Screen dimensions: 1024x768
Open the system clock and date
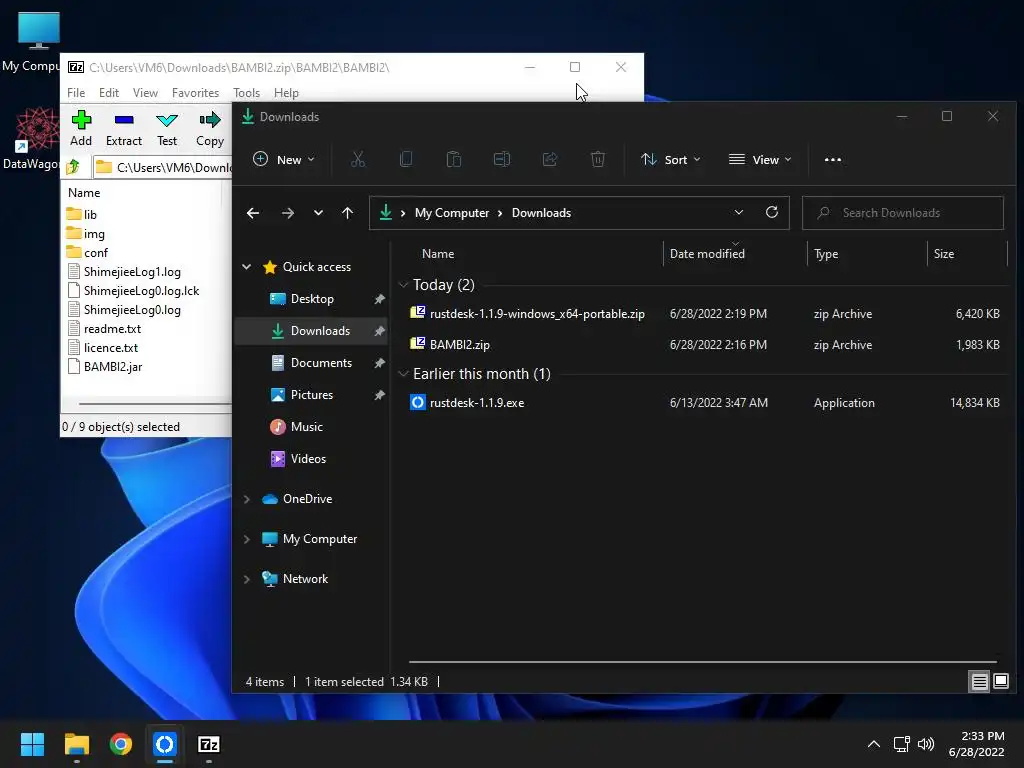coord(976,744)
